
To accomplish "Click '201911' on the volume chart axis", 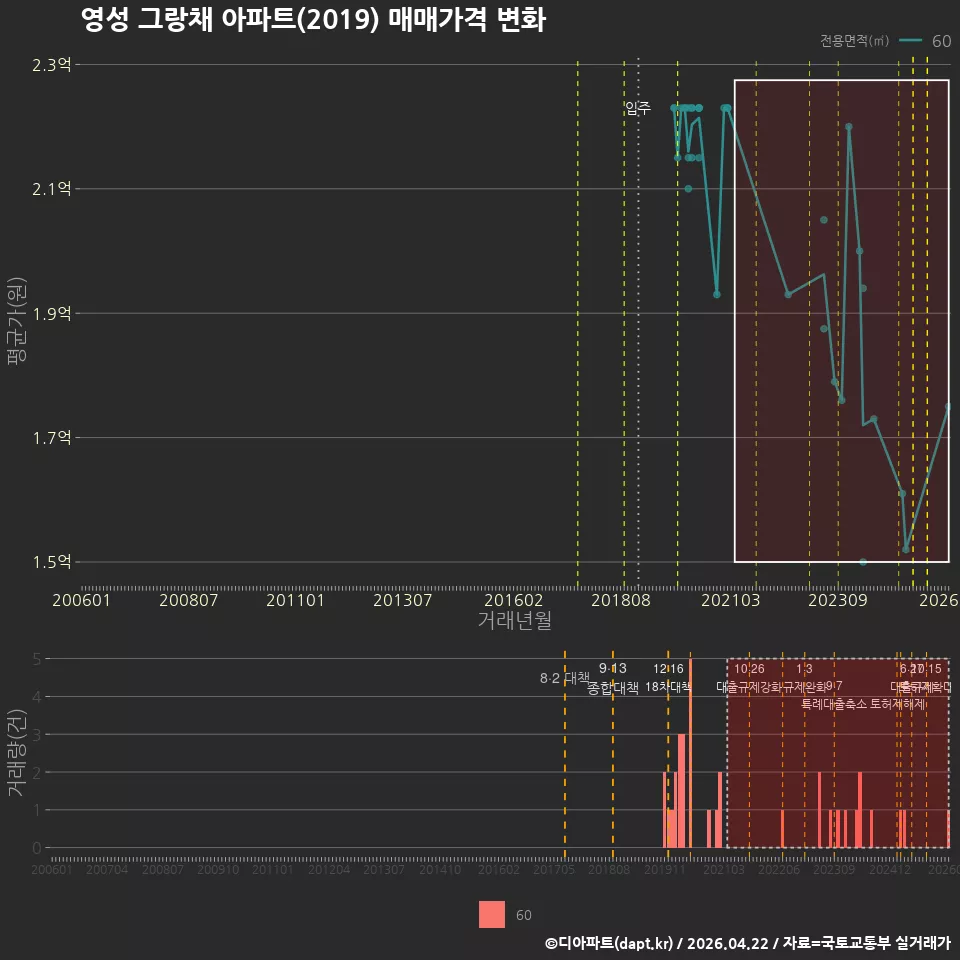I will pyautogui.click(x=664, y=869).
